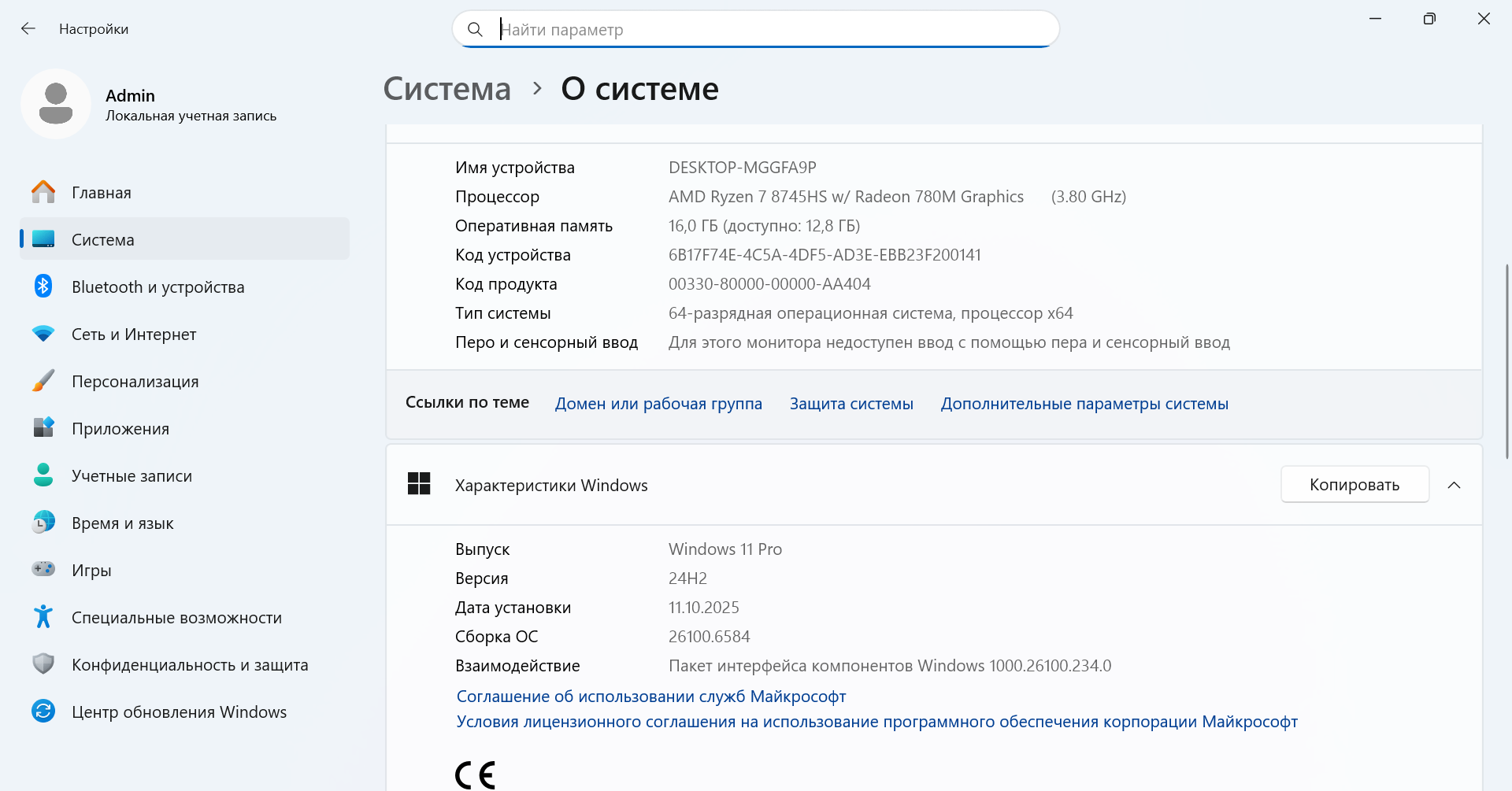1512x791 pixels.
Task: Click OS build 26100.6584
Action: click(x=709, y=637)
